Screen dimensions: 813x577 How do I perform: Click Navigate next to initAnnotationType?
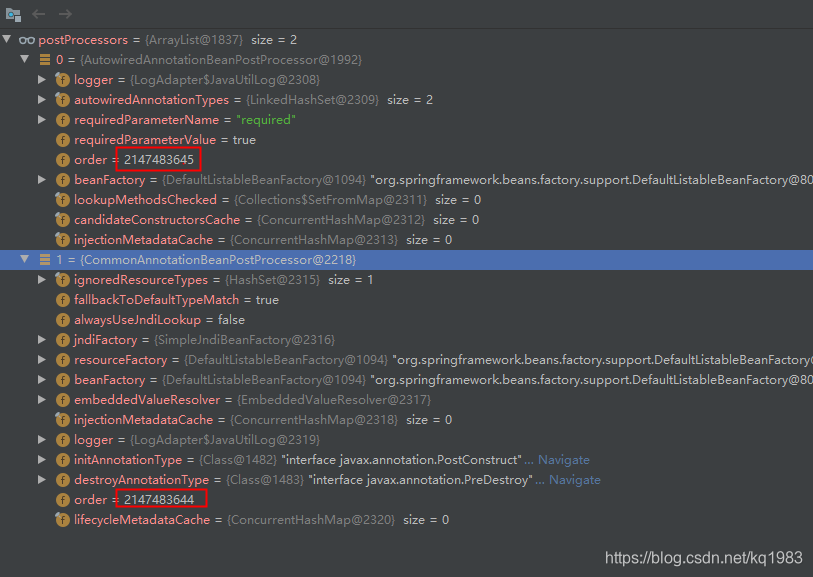pos(563,459)
